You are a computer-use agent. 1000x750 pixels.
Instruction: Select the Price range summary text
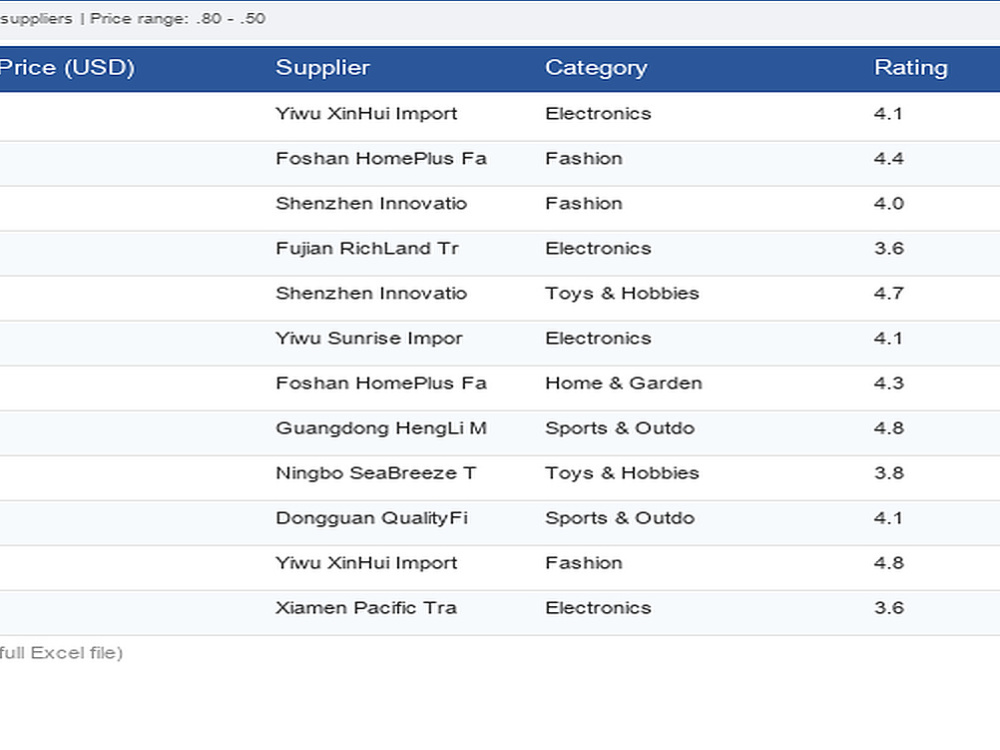pos(177,18)
